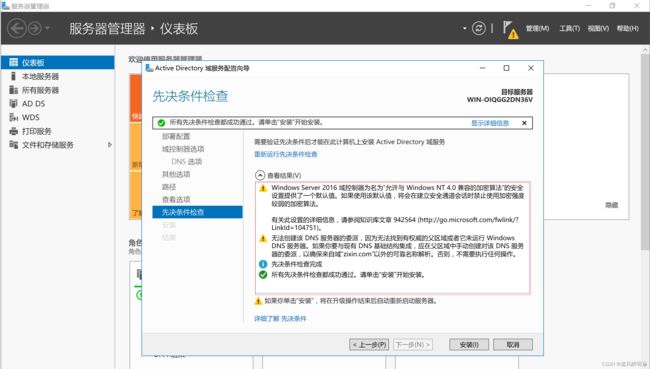Minimize the AD DS configuration wizard window
650x369 pixels.
pyautogui.click(x=482, y=68)
